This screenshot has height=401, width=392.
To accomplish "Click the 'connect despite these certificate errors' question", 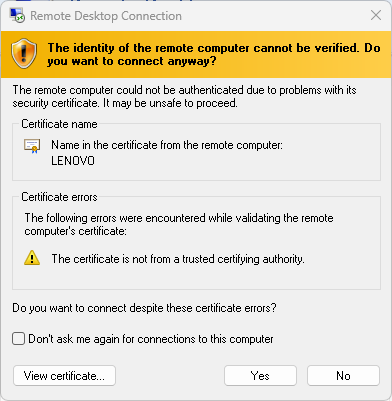I will pos(144,308).
